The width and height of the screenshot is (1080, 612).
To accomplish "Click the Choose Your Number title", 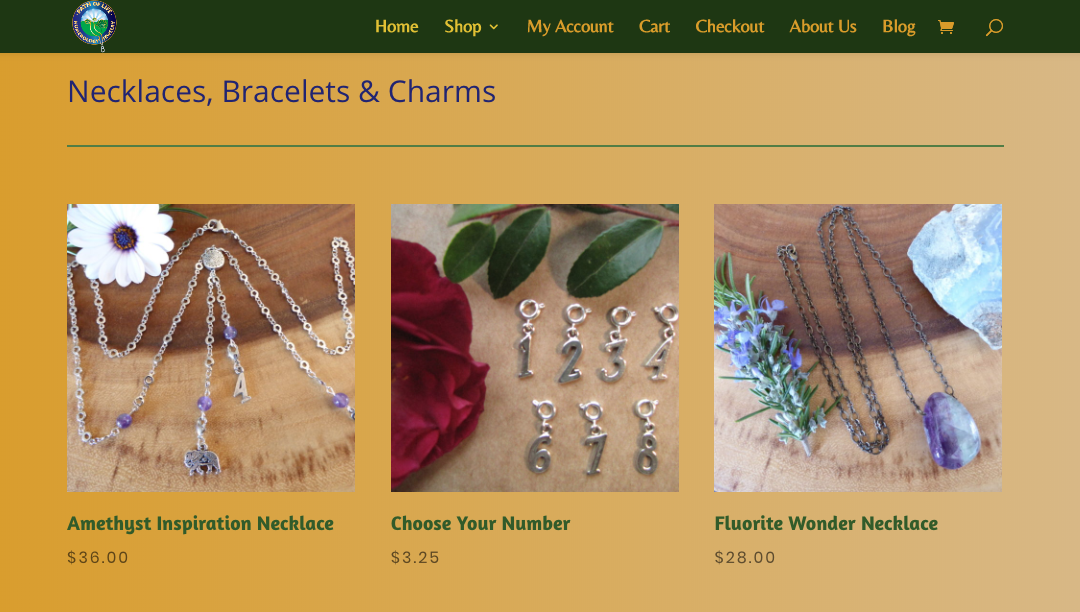I will 480,524.
